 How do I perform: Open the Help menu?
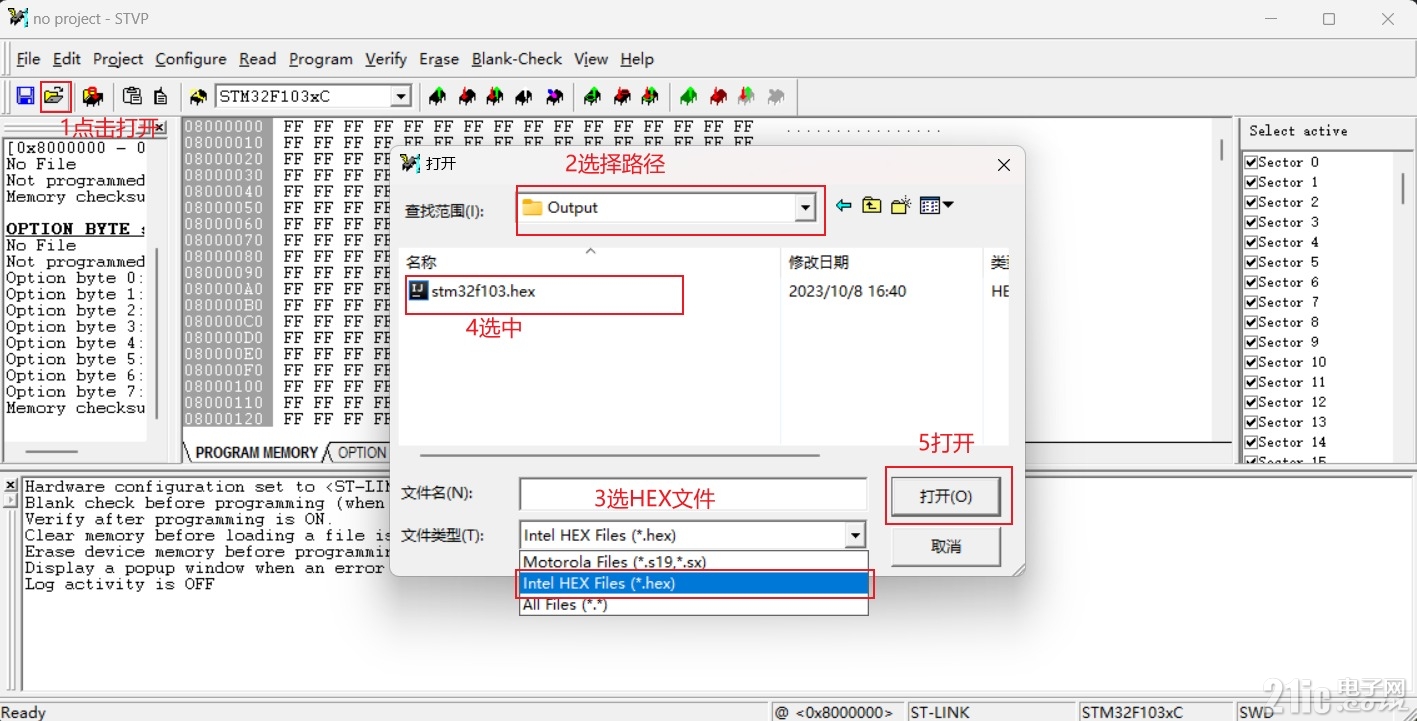(x=637, y=59)
